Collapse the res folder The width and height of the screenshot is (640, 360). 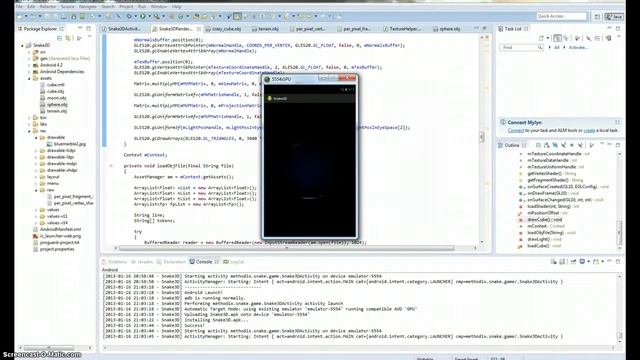29,131
